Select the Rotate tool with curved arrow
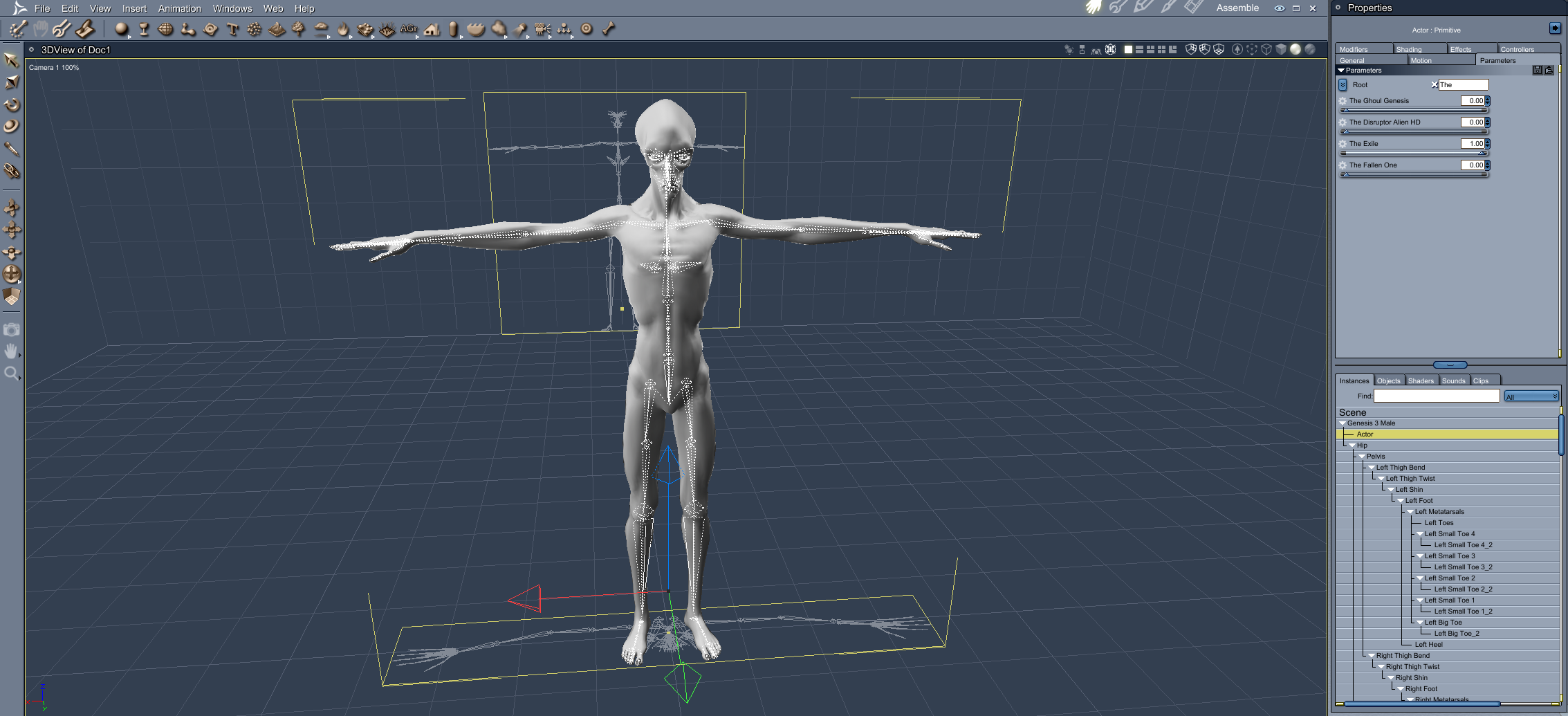Viewport: 1568px width, 716px height. click(11, 104)
